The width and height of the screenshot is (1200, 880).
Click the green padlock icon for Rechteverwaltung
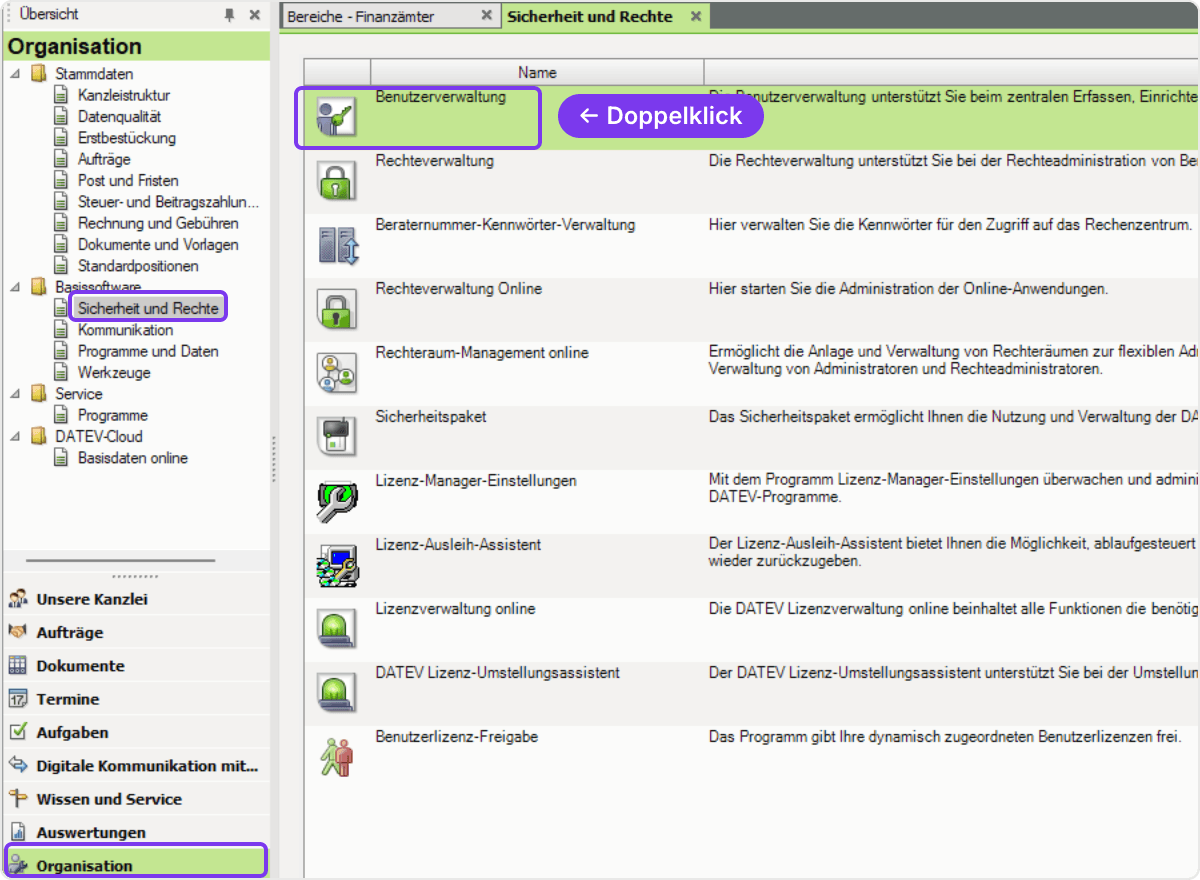click(x=336, y=181)
